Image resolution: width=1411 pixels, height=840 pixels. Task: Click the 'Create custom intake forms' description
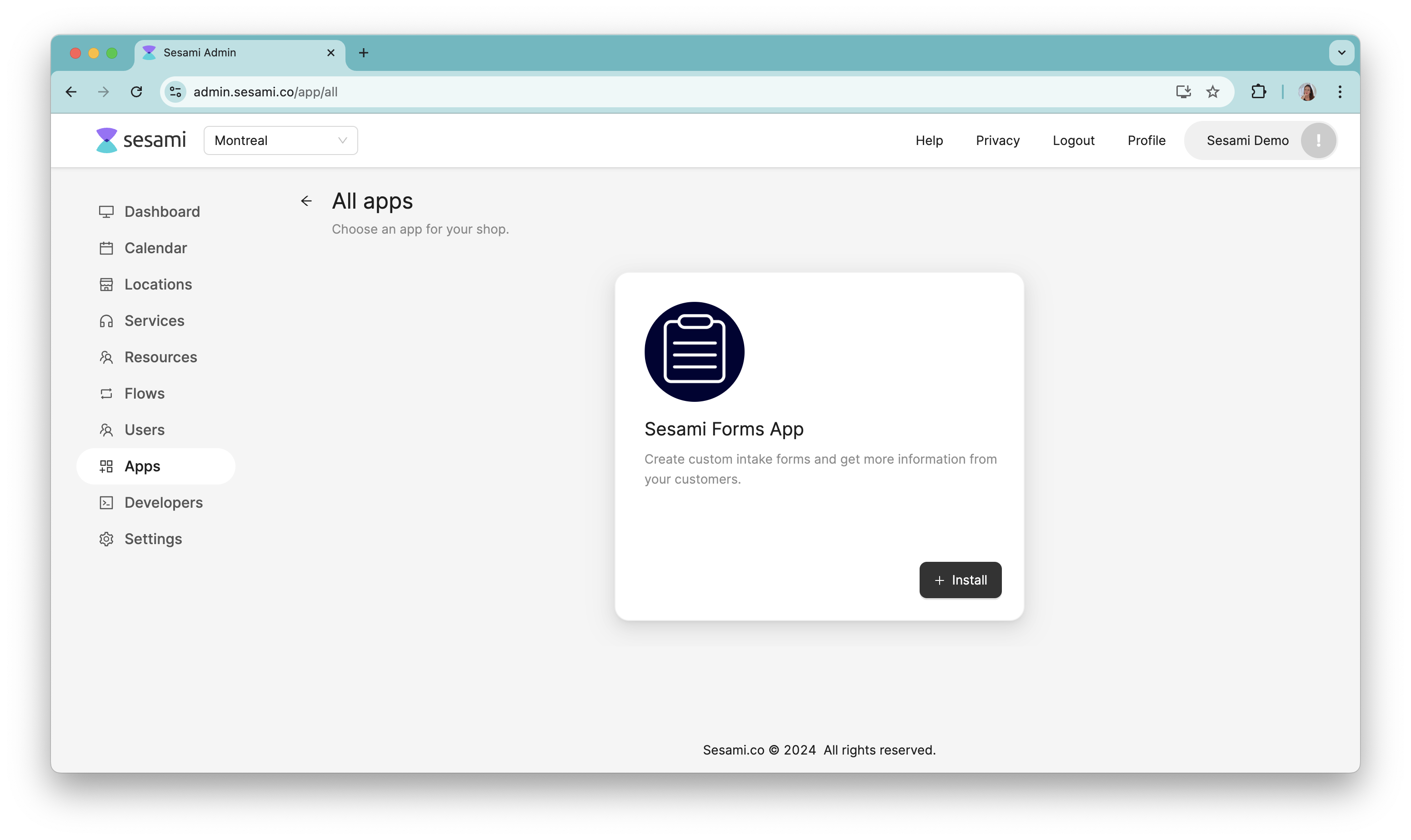820,469
